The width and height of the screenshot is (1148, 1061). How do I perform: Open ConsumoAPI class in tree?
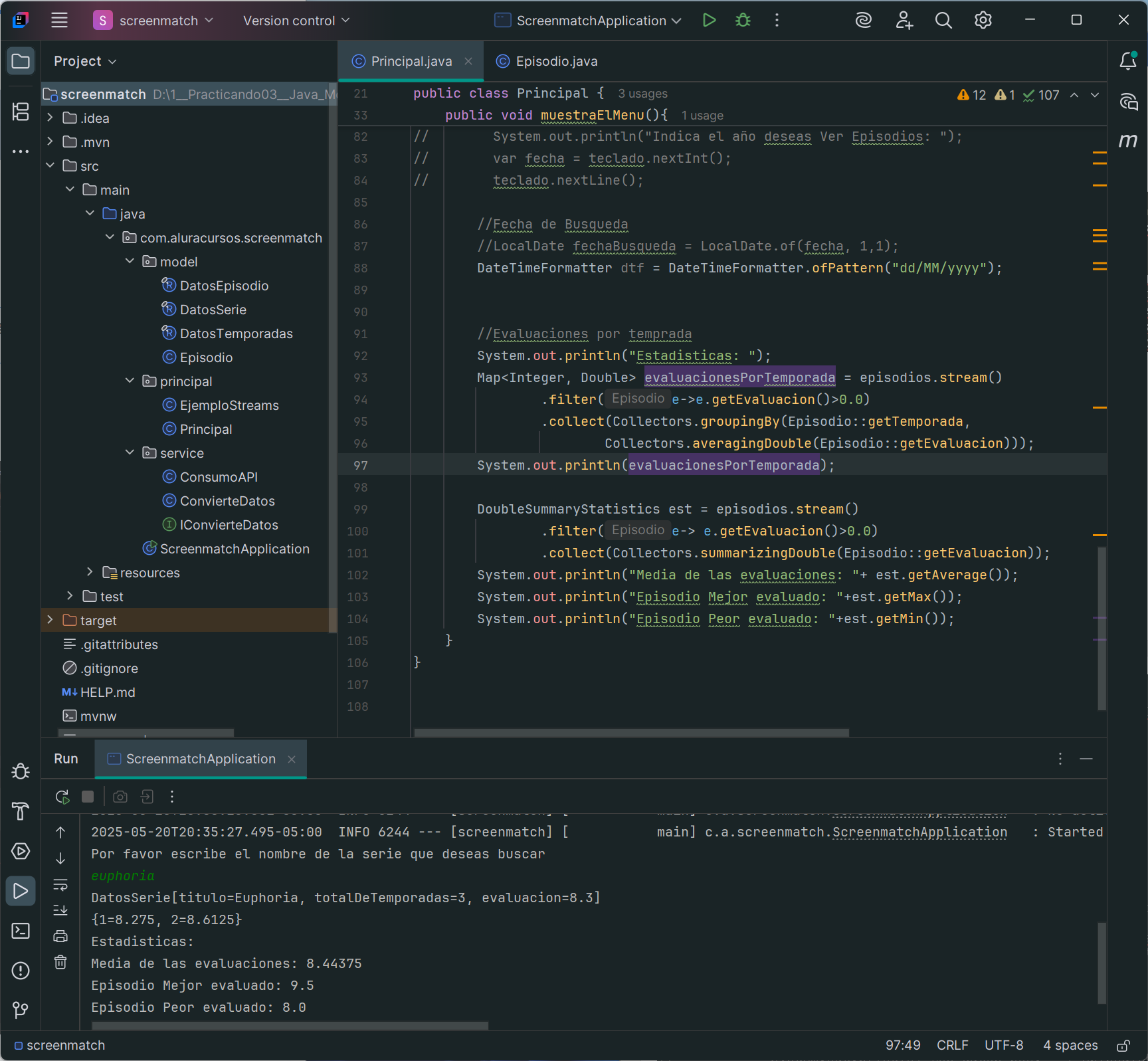click(x=218, y=477)
